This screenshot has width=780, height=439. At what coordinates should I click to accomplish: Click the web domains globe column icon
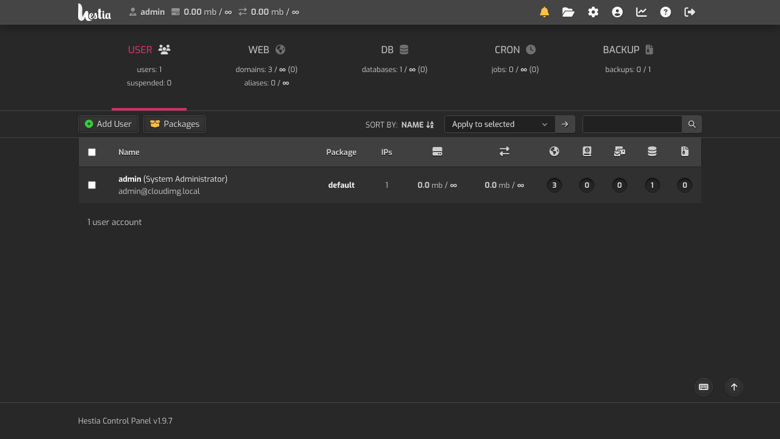pos(554,152)
